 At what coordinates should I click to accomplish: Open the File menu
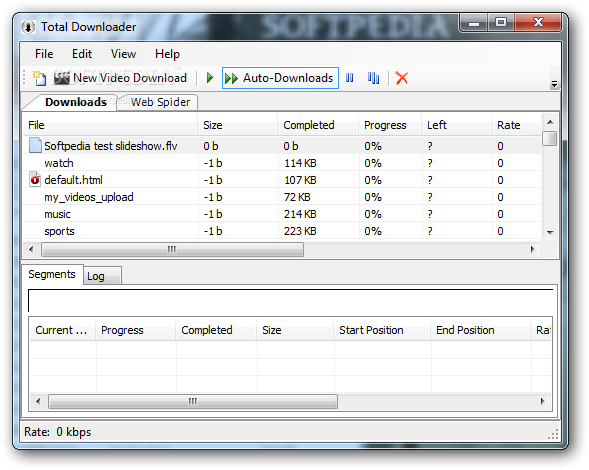[44, 54]
